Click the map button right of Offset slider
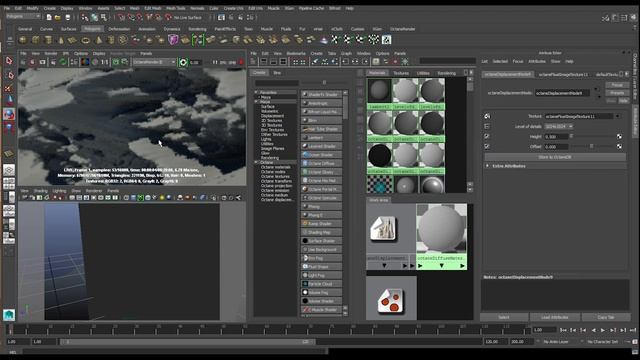Image resolution: width=640 pixels, height=360 pixels. [619, 146]
